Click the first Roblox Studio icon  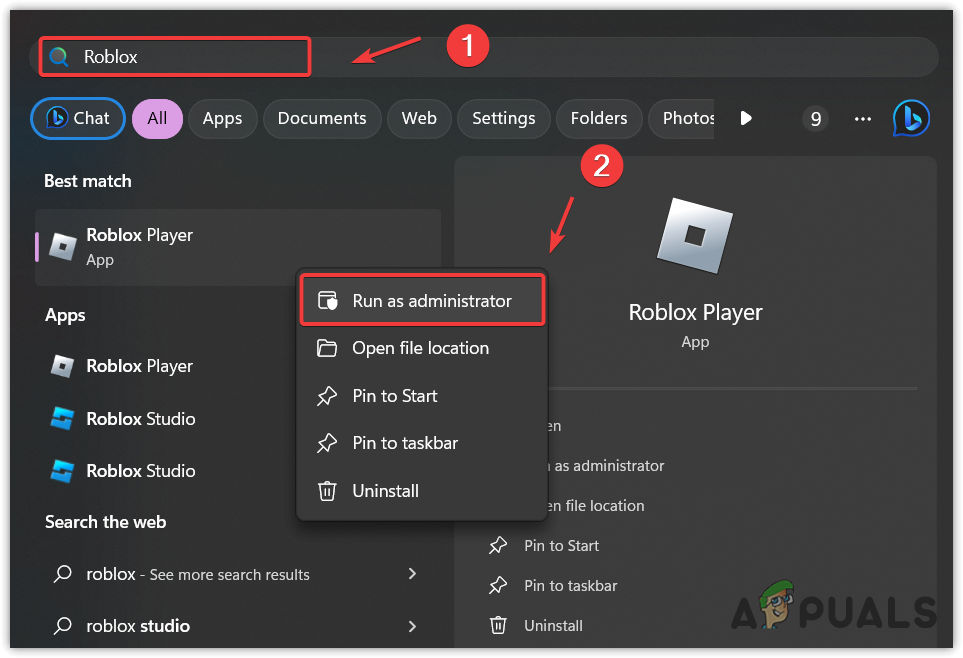(x=62, y=418)
